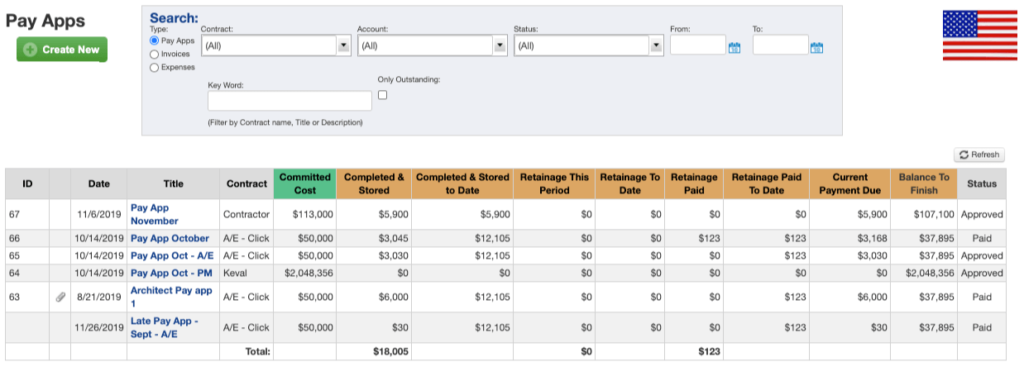This screenshot has width=1024, height=376.
Task: Select the Expenses type radio button
Action: click(154, 67)
